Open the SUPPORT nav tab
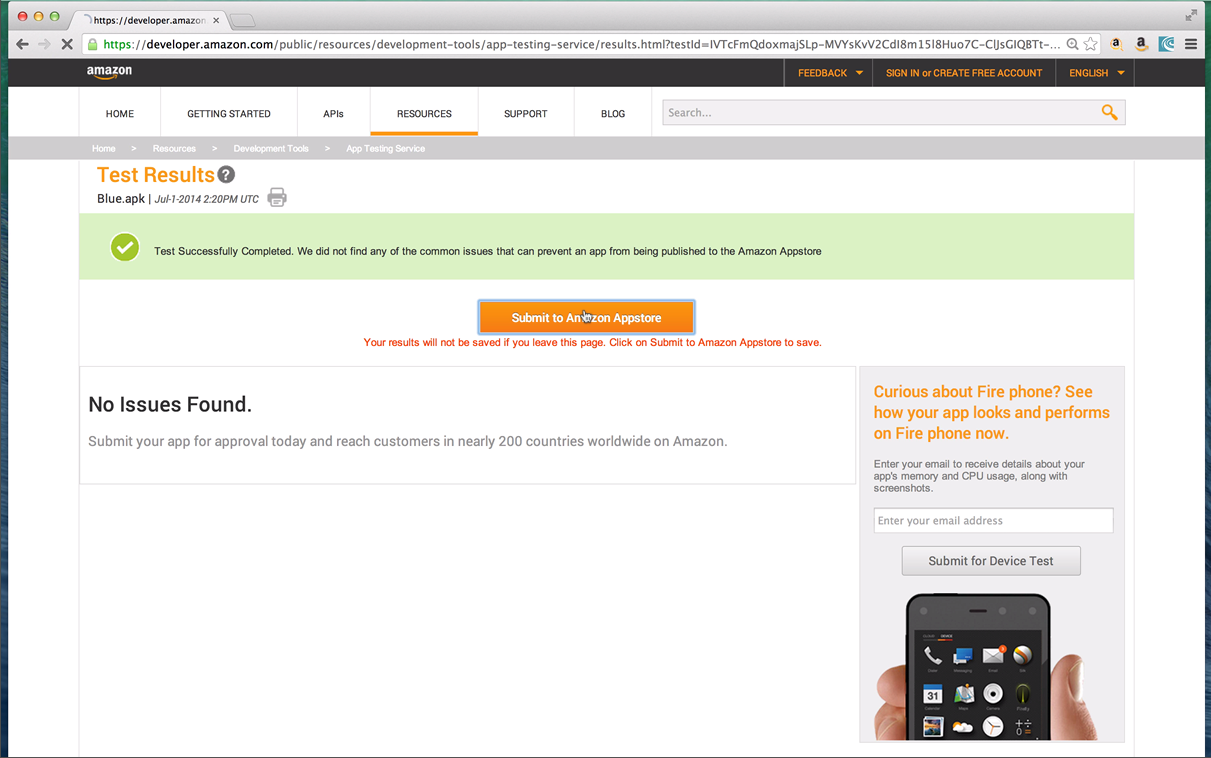1211x758 pixels. coord(526,113)
